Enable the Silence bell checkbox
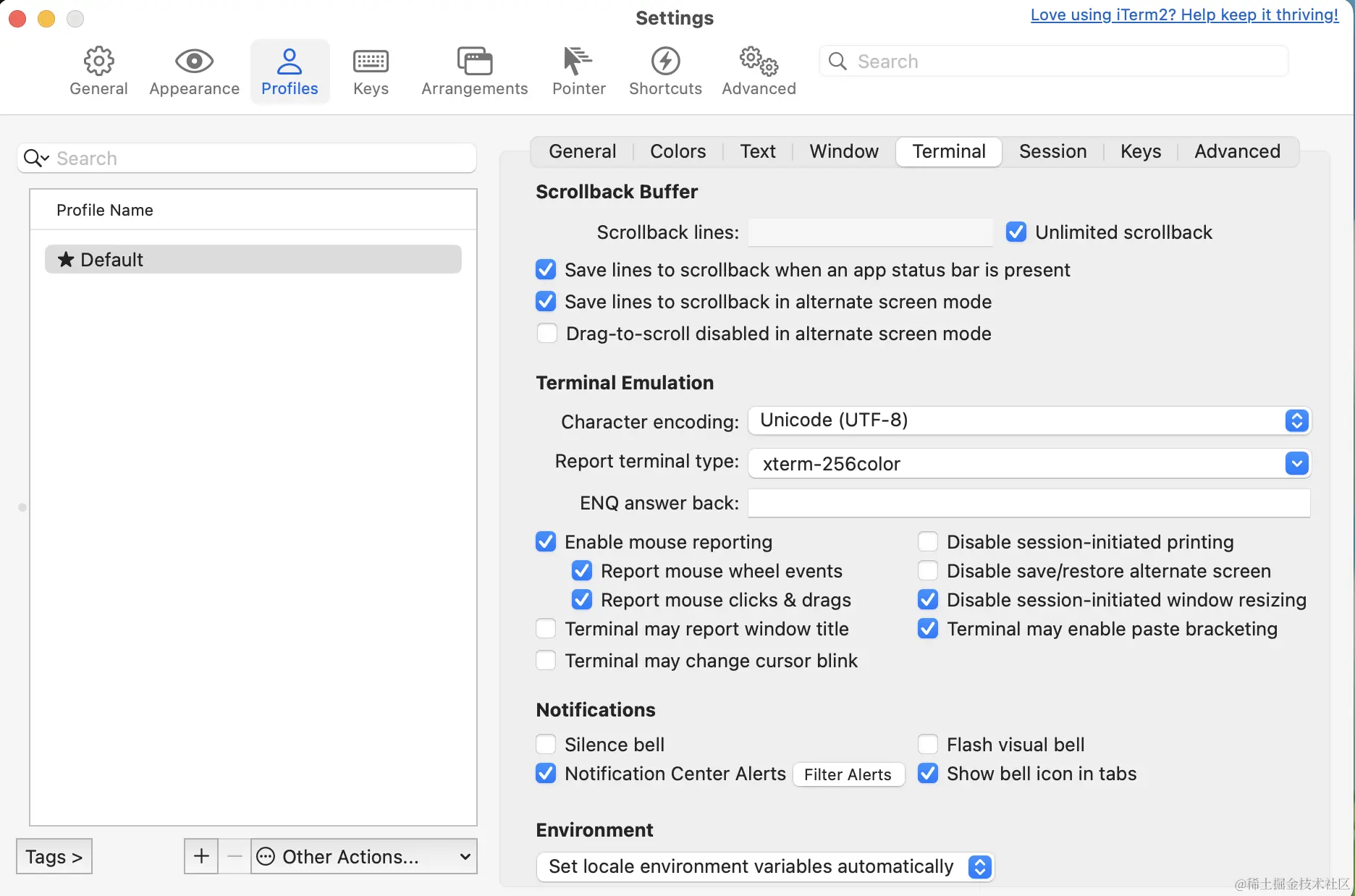The image size is (1355, 896). pos(546,744)
